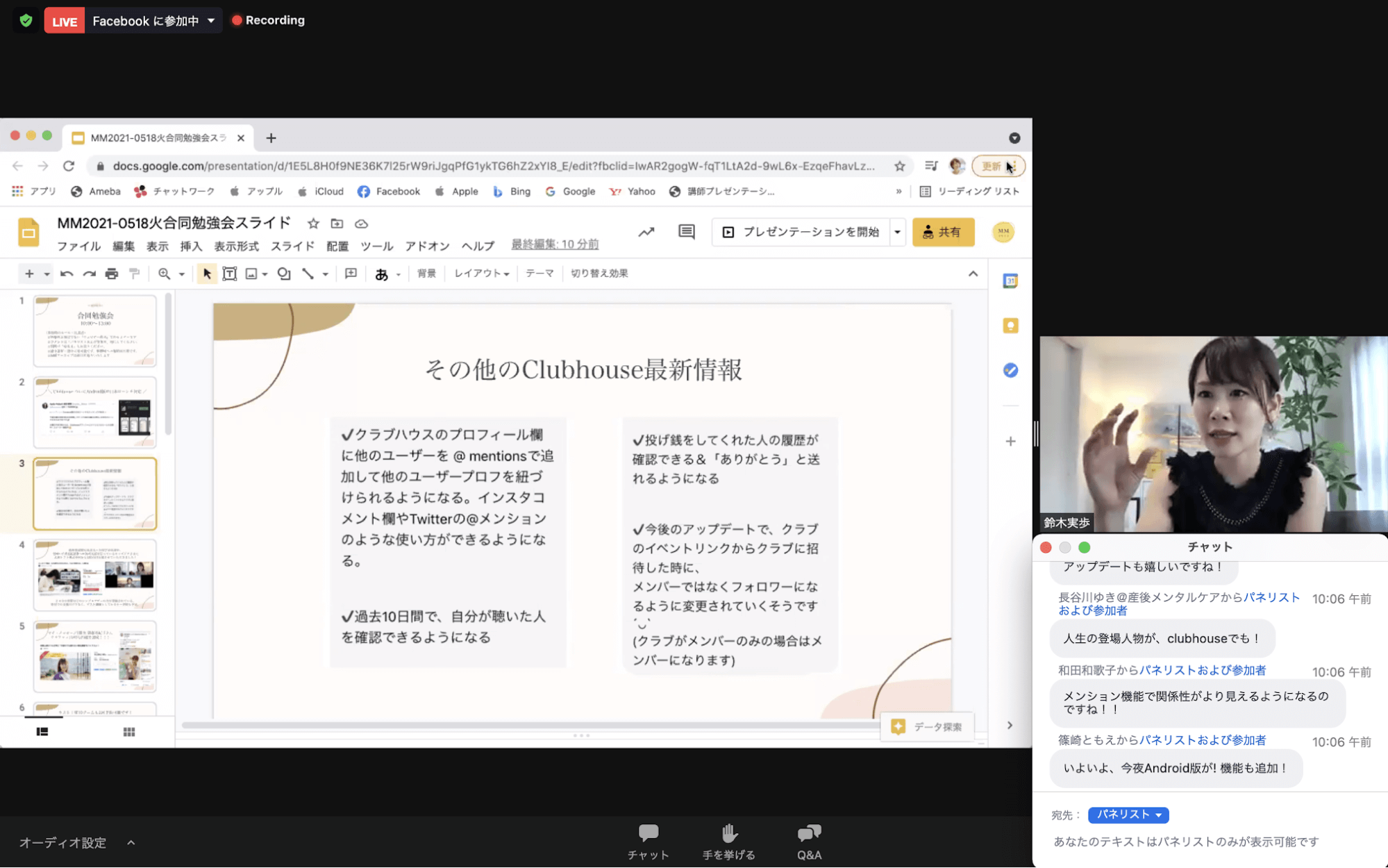Screen dimensions: 1388x868
Task: Expand the Facebook LIVE dropdown
Action: pyautogui.click(x=211, y=21)
